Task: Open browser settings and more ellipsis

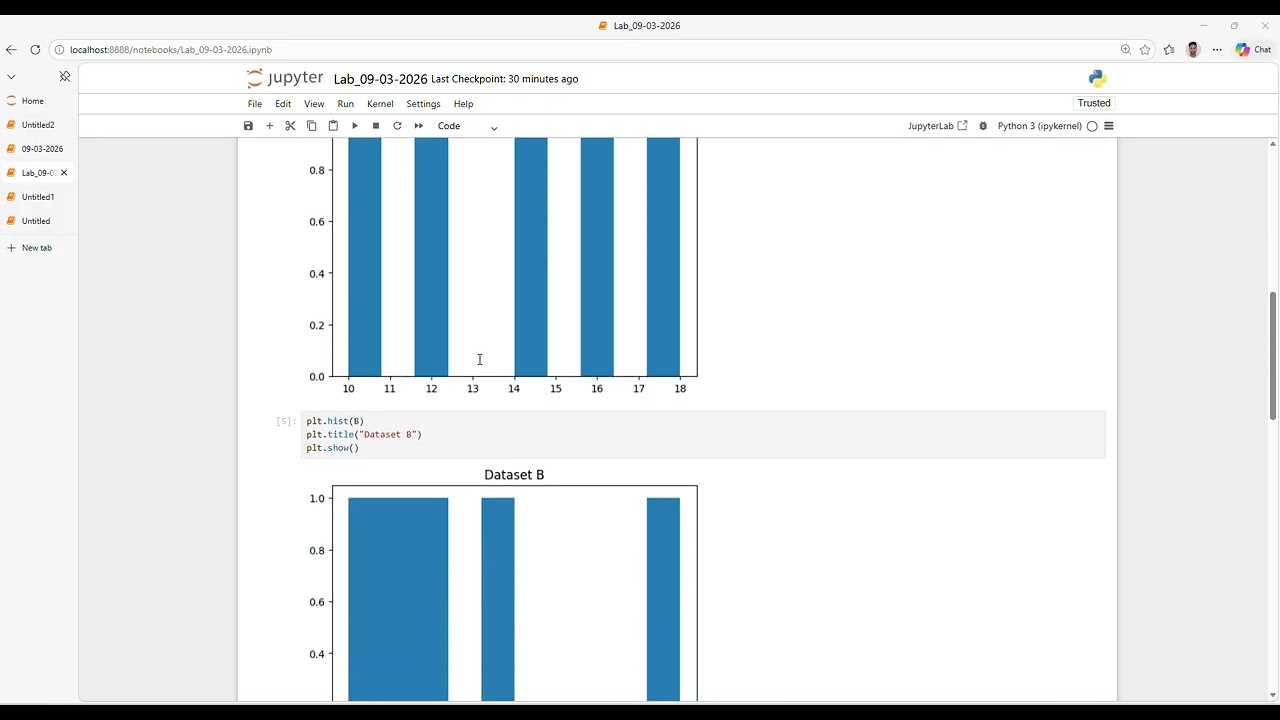Action: pyautogui.click(x=1217, y=50)
